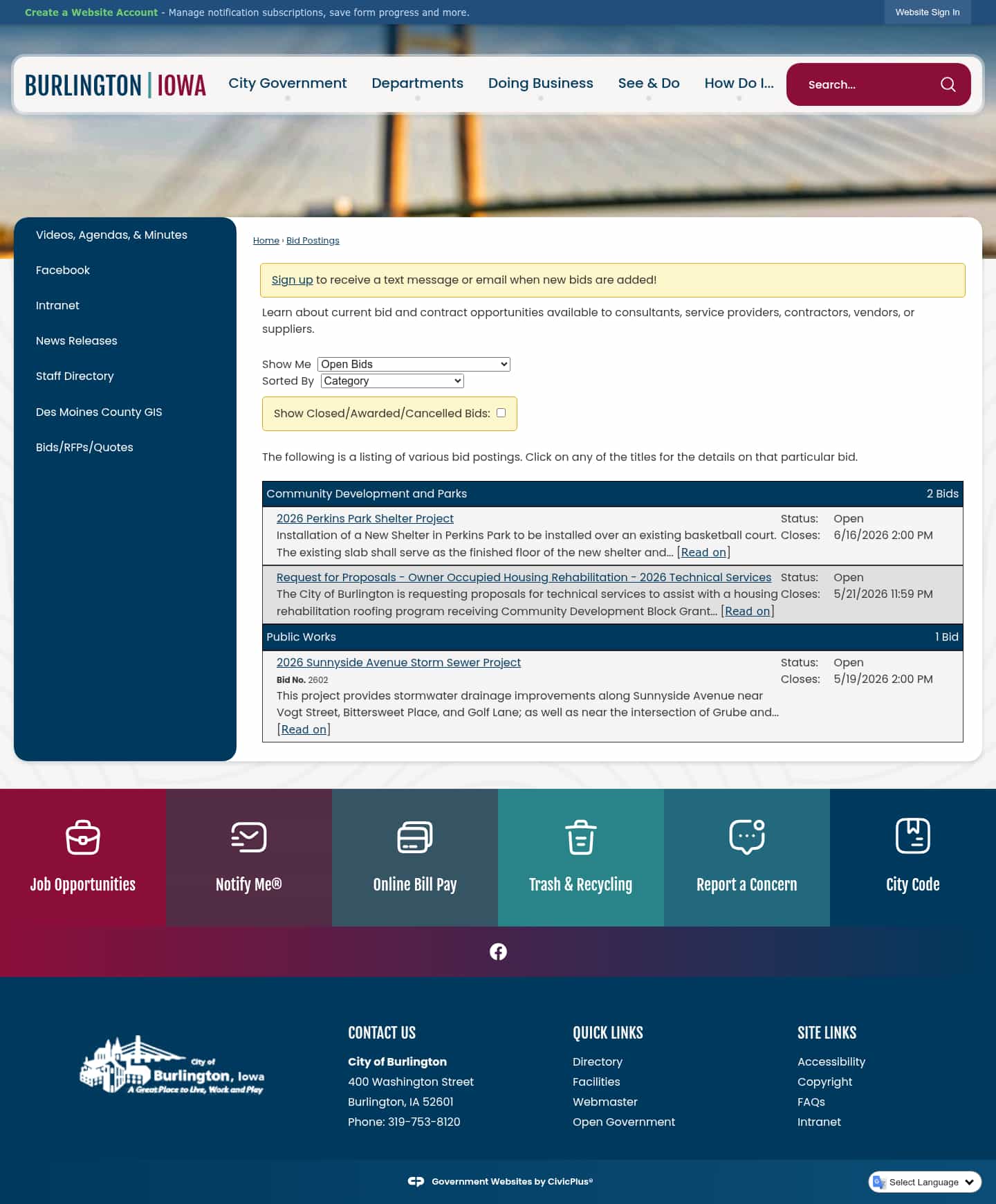Image resolution: width=996 pixels, height=1204 pixels.
Task: Toggle Show Closed/Awarded/Cancelled Bids checkbox
Action: tap(501, 413)
